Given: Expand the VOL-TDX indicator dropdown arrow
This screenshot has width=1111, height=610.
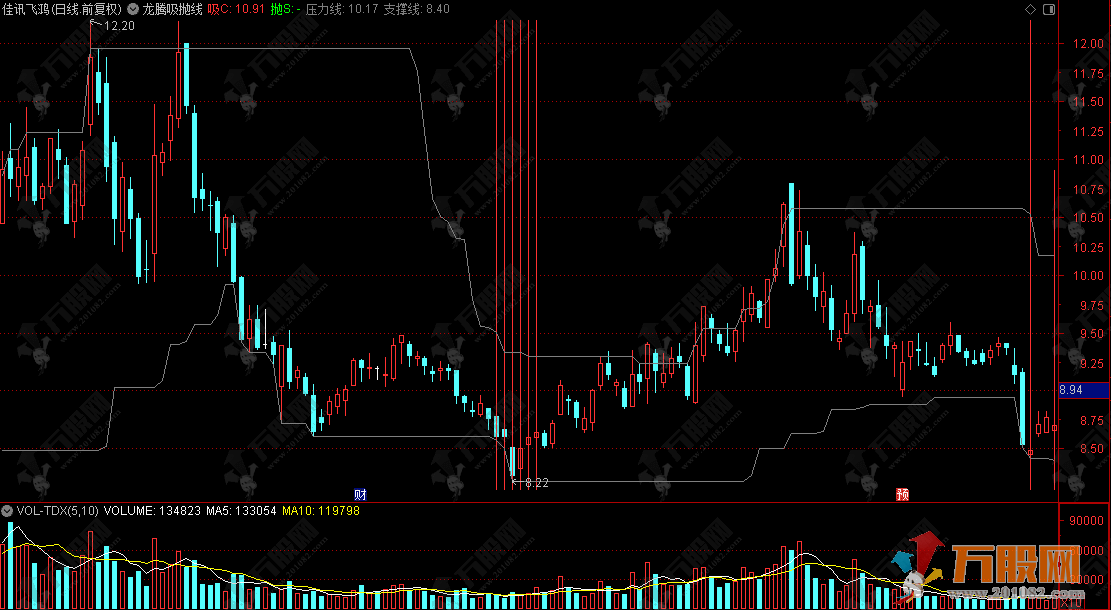Looking at the screenshot, I should (8, 511).
